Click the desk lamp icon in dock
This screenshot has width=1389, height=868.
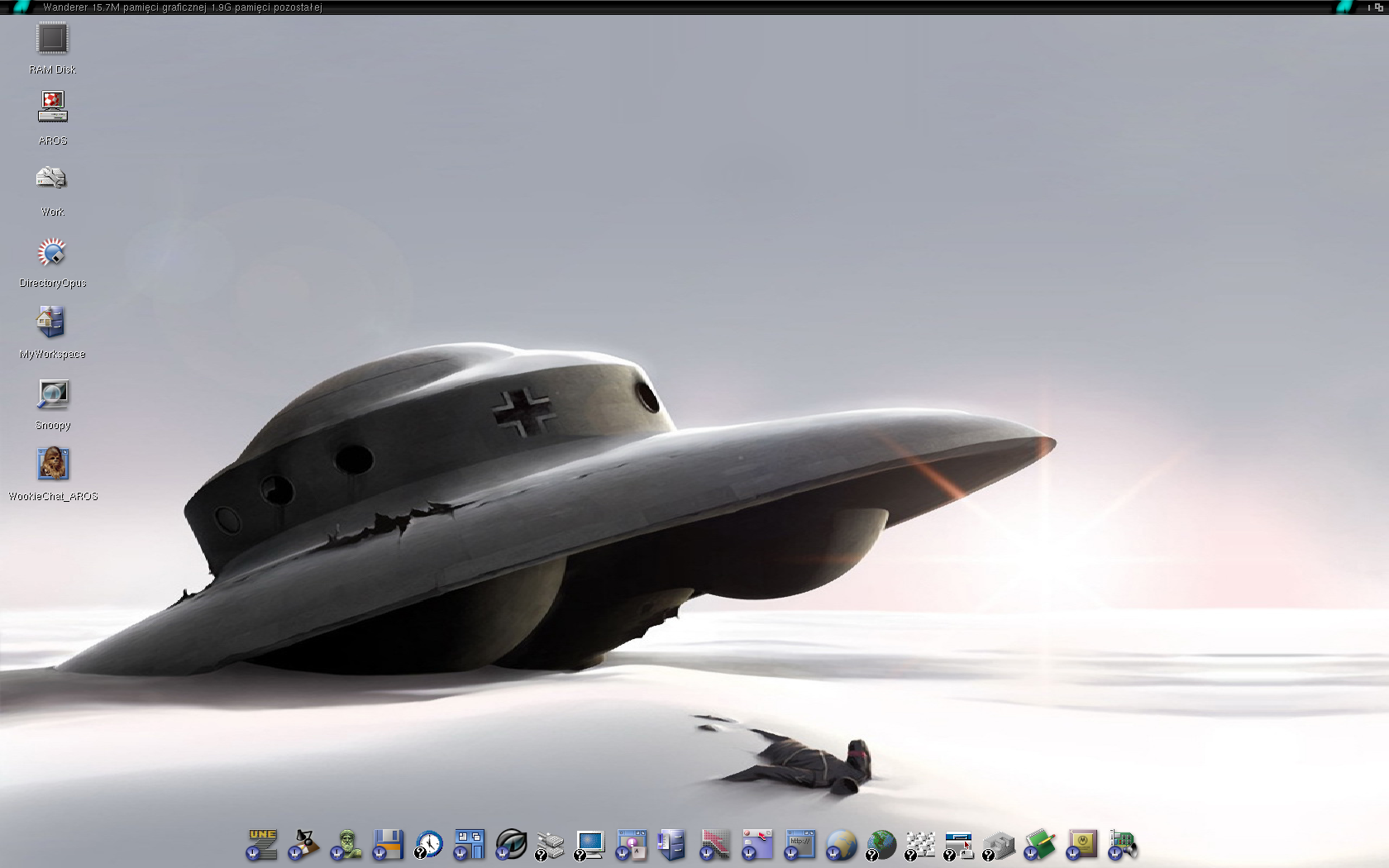303,845
